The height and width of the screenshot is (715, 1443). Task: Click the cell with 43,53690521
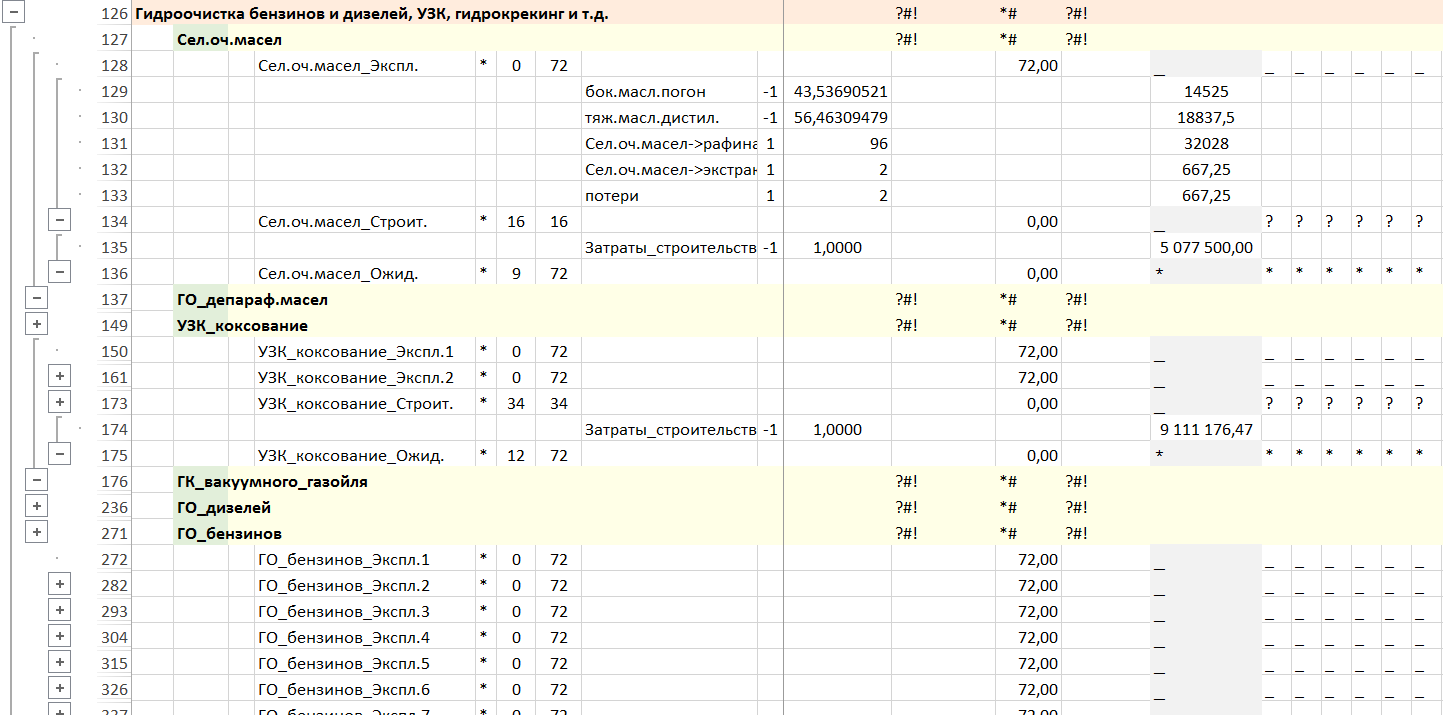coord(838,92)
